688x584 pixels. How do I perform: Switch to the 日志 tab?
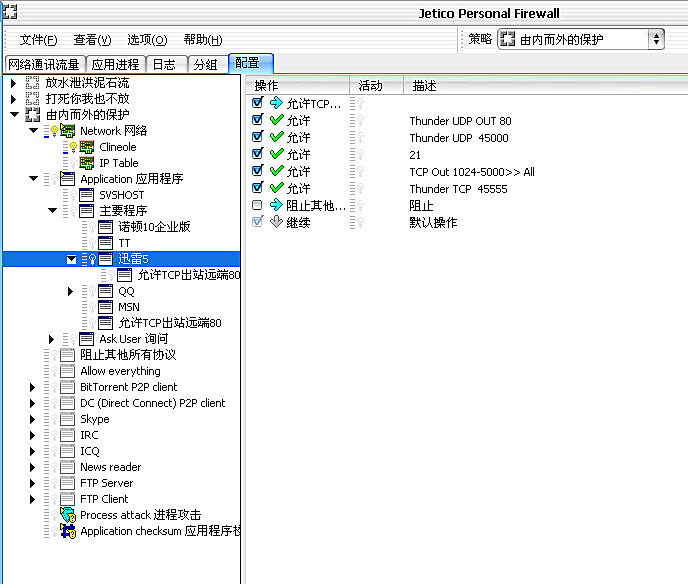click(x=164, y=64)
